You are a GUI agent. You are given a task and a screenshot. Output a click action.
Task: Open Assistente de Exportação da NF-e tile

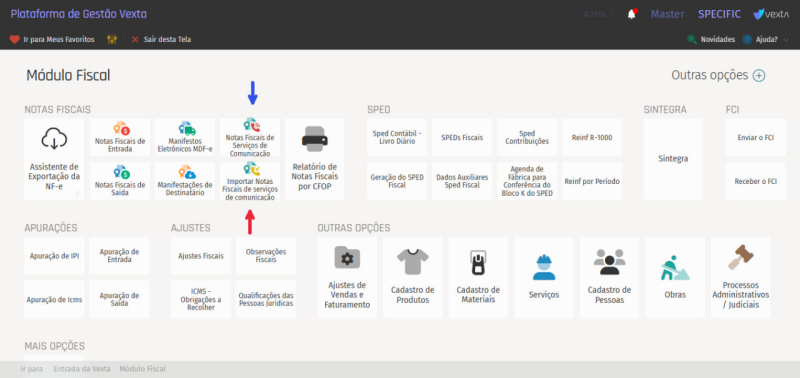point(54,159)
